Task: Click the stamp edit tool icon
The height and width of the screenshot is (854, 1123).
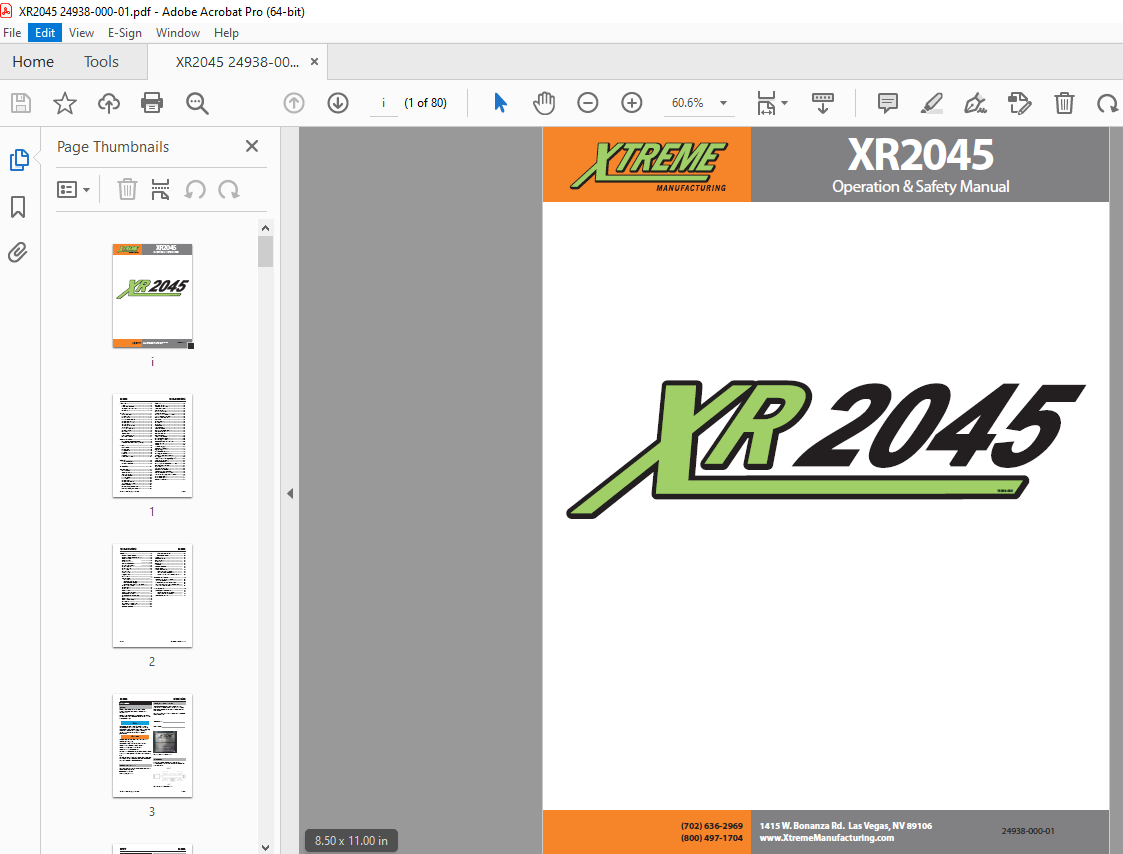Action: tap(1019, 103)
